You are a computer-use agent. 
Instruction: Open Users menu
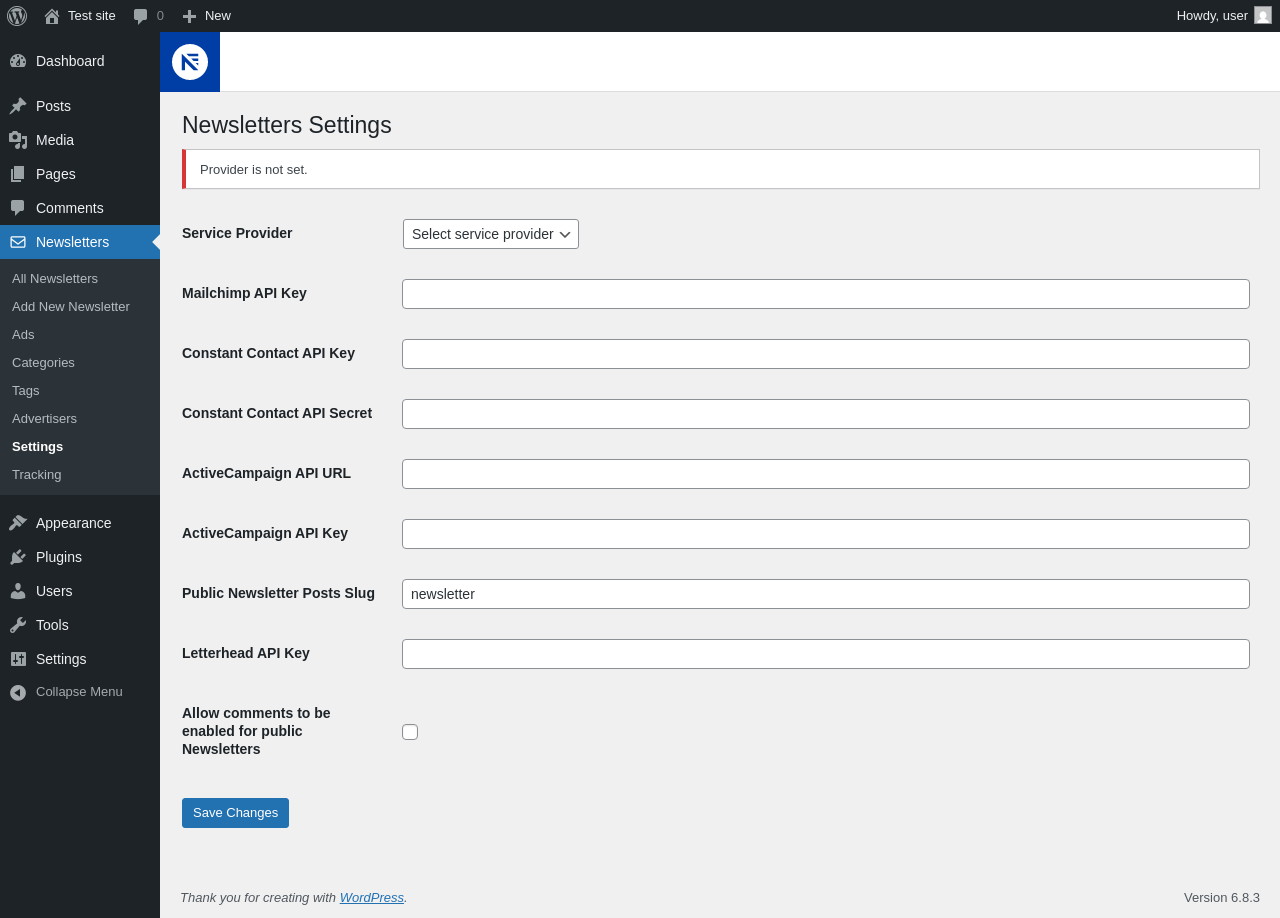80,591
